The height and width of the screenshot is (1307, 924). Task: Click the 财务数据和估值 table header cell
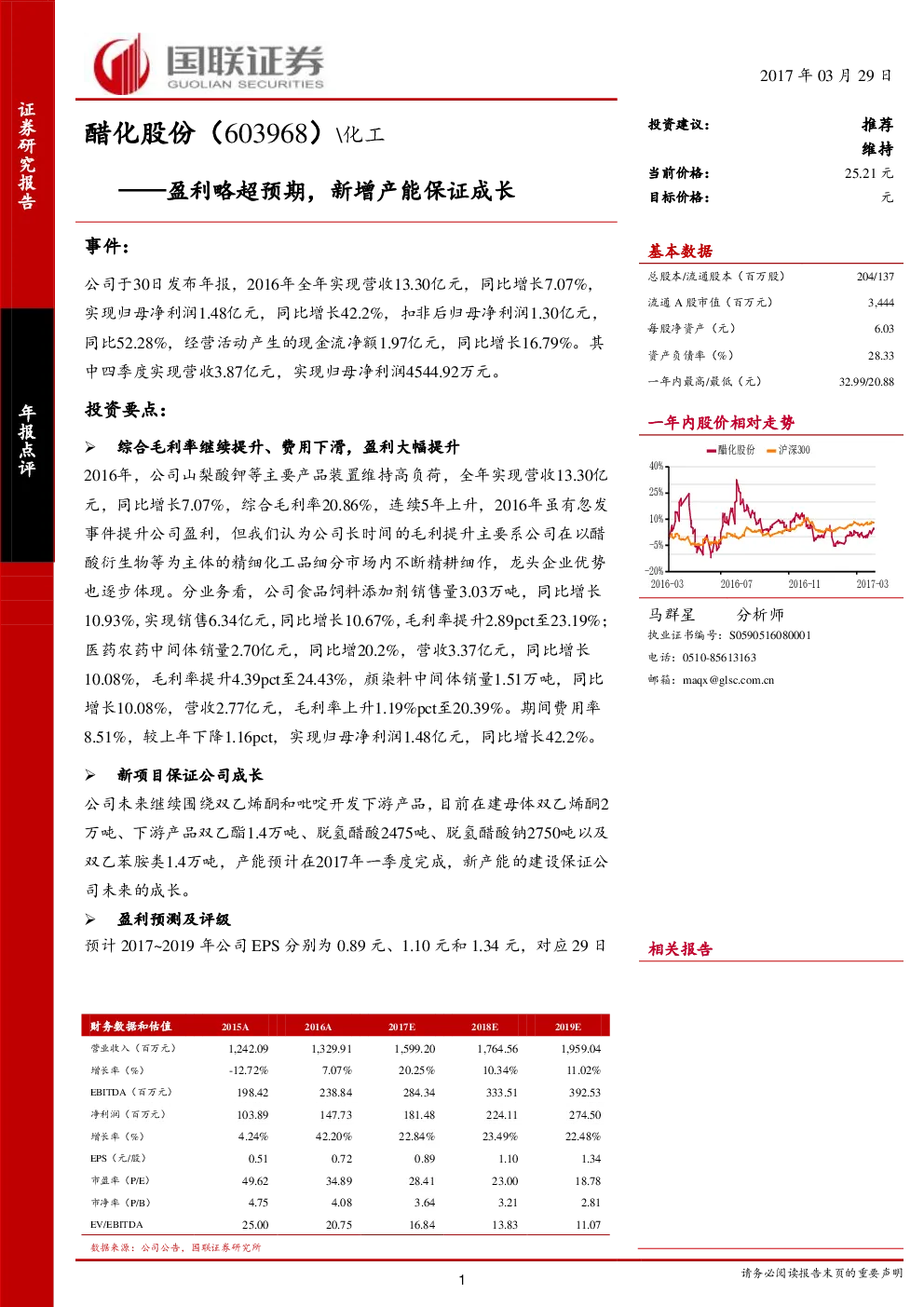coord(130,1027)
